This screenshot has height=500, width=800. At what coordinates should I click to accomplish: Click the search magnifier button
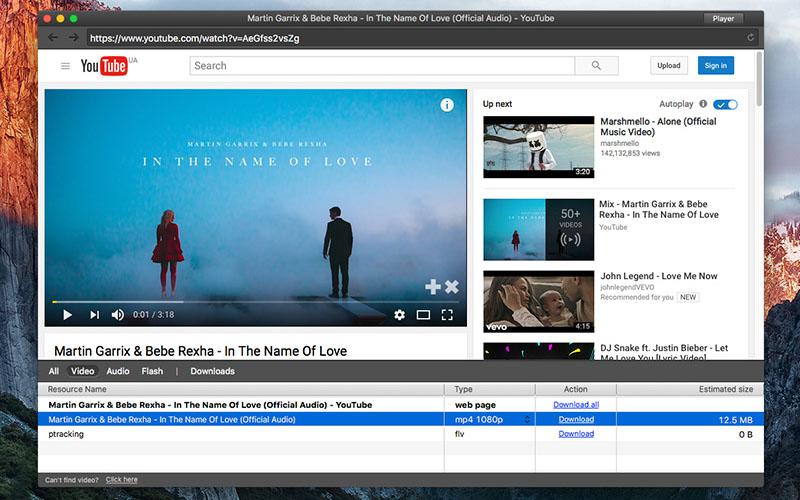(596, 66)
